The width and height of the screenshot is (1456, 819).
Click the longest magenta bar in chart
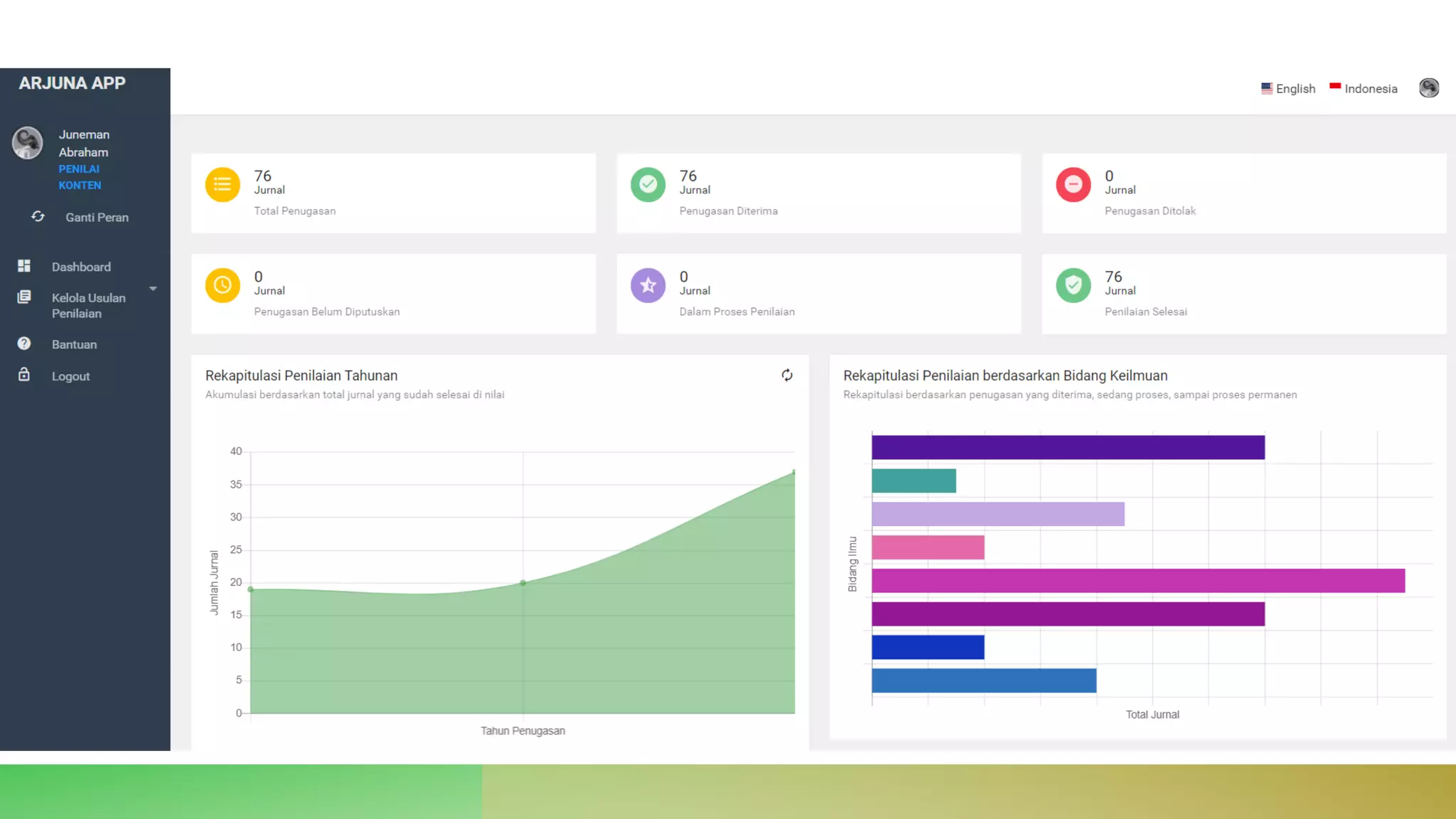click(1137, 581)
